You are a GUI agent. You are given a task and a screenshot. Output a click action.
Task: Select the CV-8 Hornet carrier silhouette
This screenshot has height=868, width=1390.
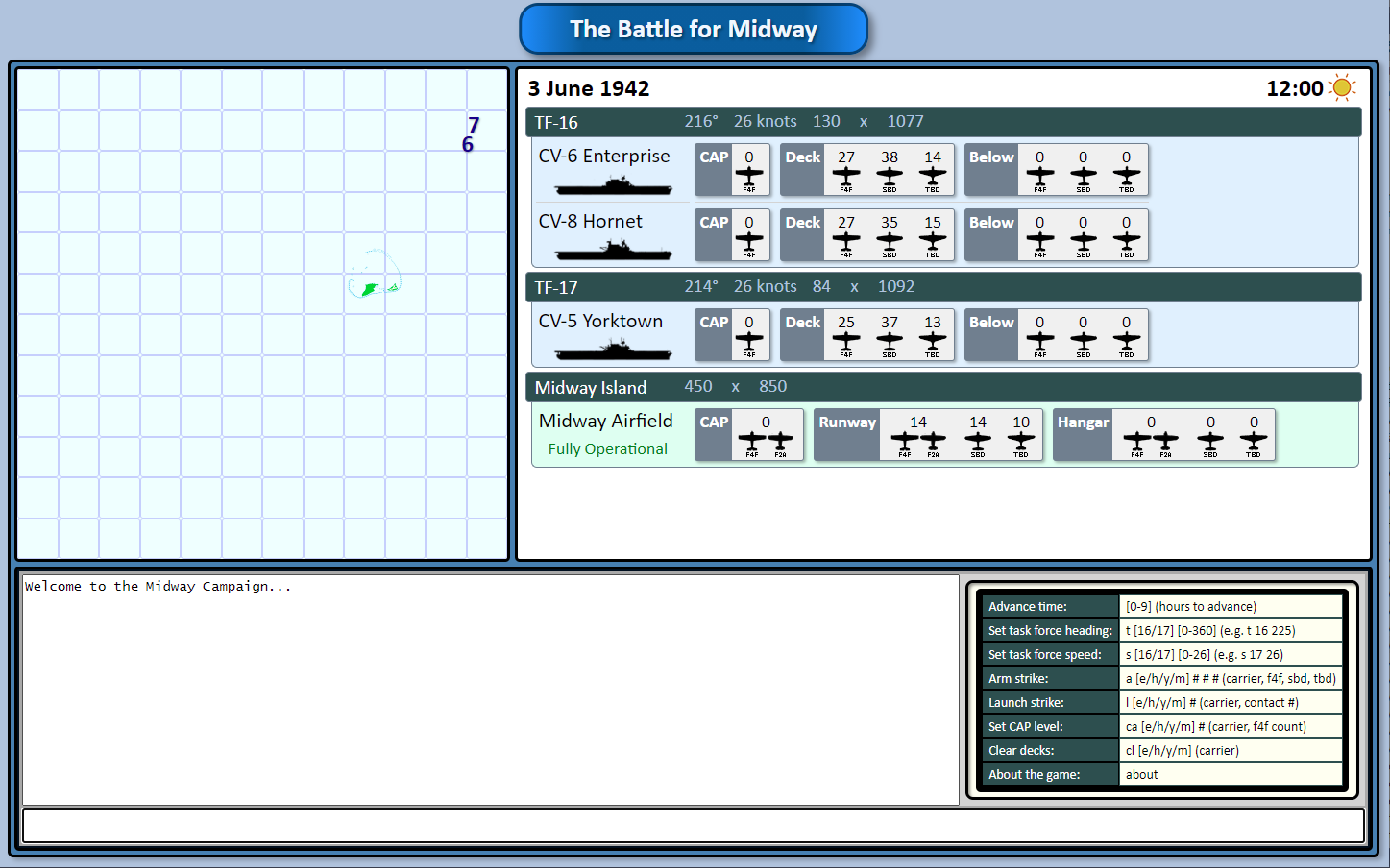tap(613, 251)
